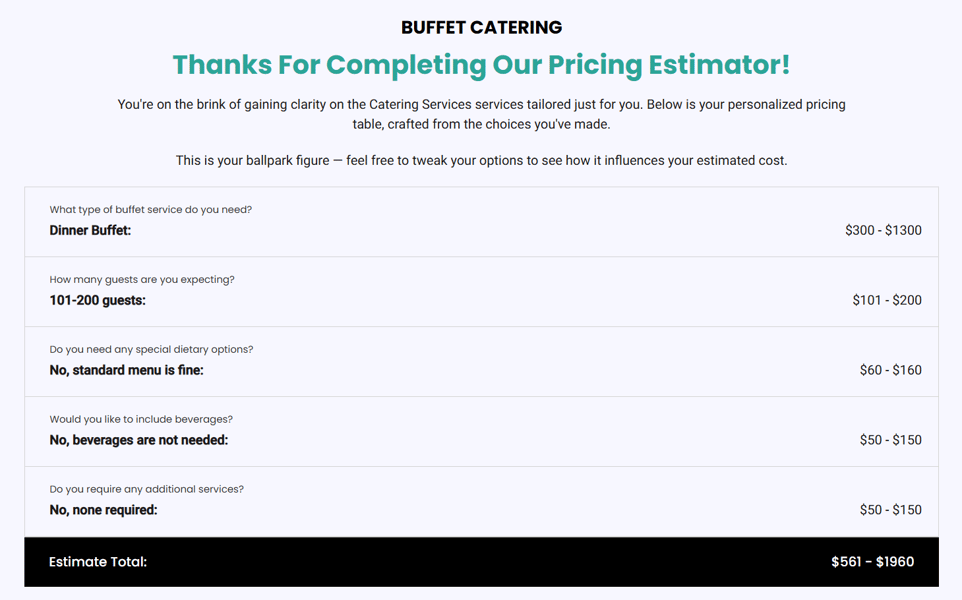Click additional services $50 - $150 price

(890, 510)
